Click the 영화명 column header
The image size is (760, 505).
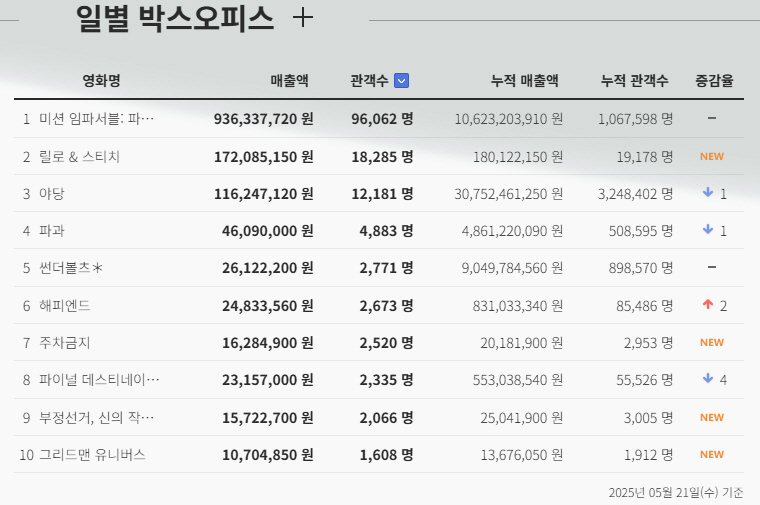point(101,81)
